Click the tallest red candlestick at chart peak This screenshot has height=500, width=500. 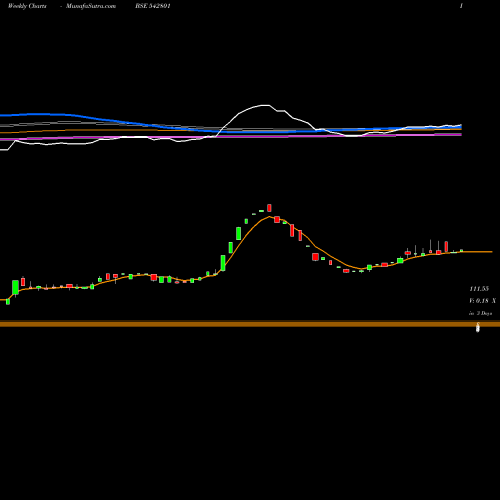(x=269, y=208)
